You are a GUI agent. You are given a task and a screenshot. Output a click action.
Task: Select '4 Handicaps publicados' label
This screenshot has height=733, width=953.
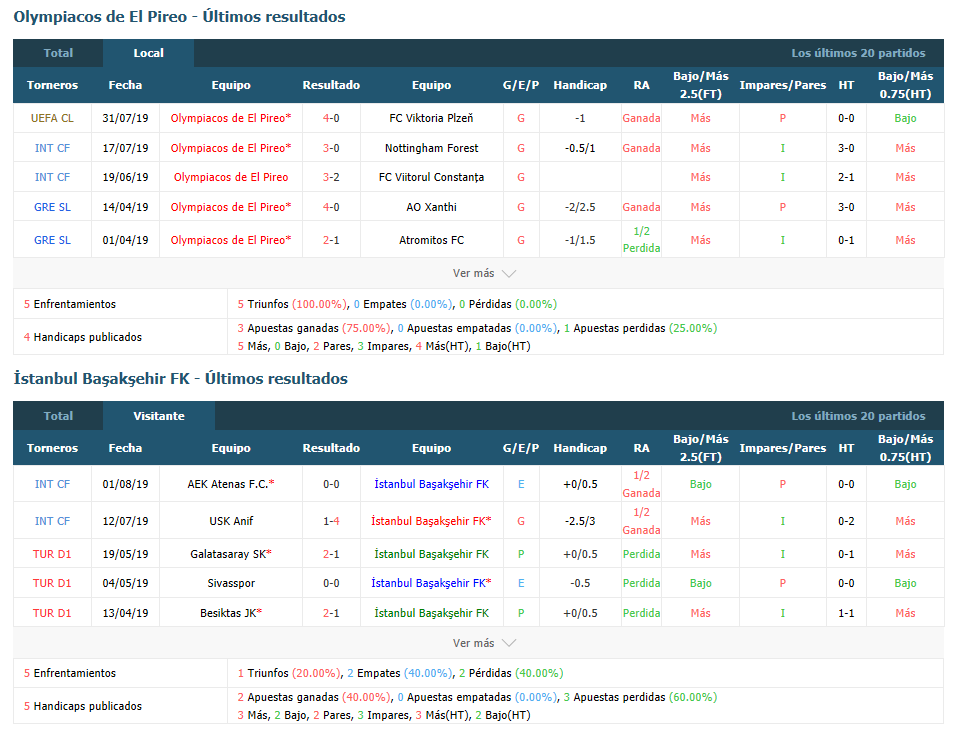pyautogui.click(x=83, y=337)
